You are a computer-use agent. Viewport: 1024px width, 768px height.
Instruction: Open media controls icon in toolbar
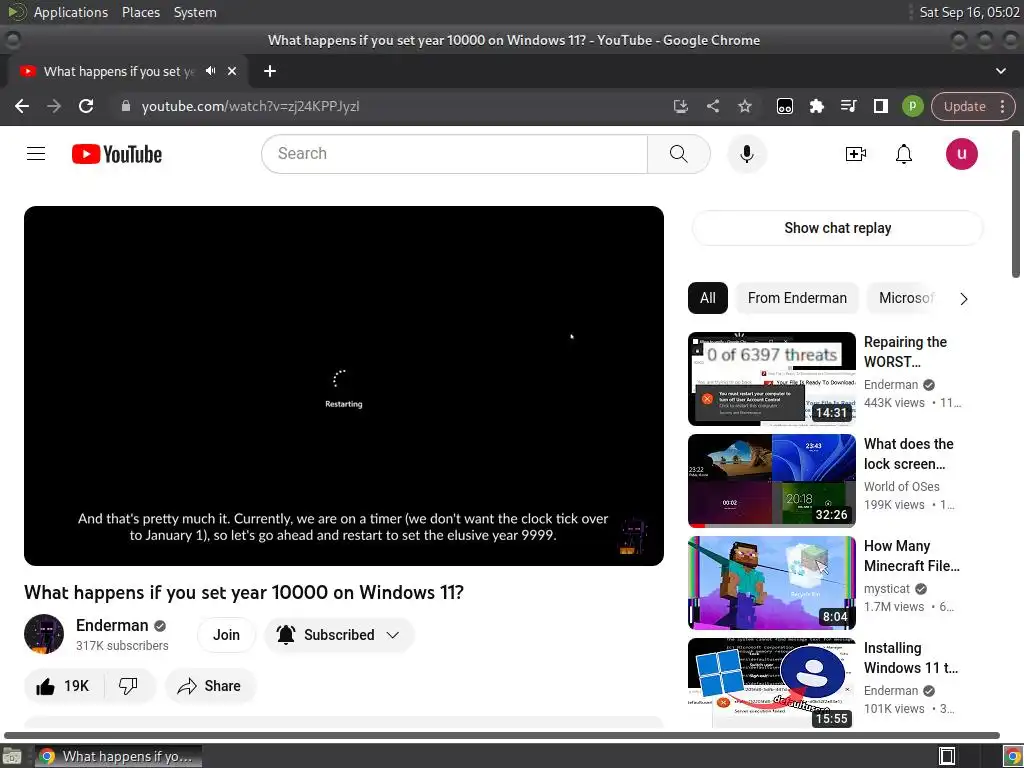coord(848,106)
